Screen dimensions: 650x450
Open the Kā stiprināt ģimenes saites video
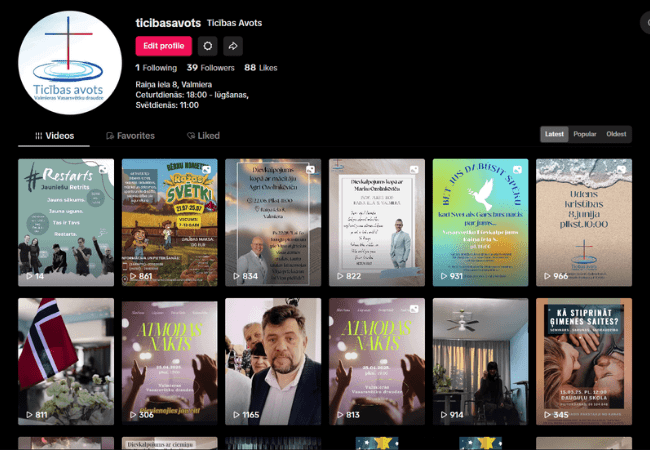click(x=584, y=361)
